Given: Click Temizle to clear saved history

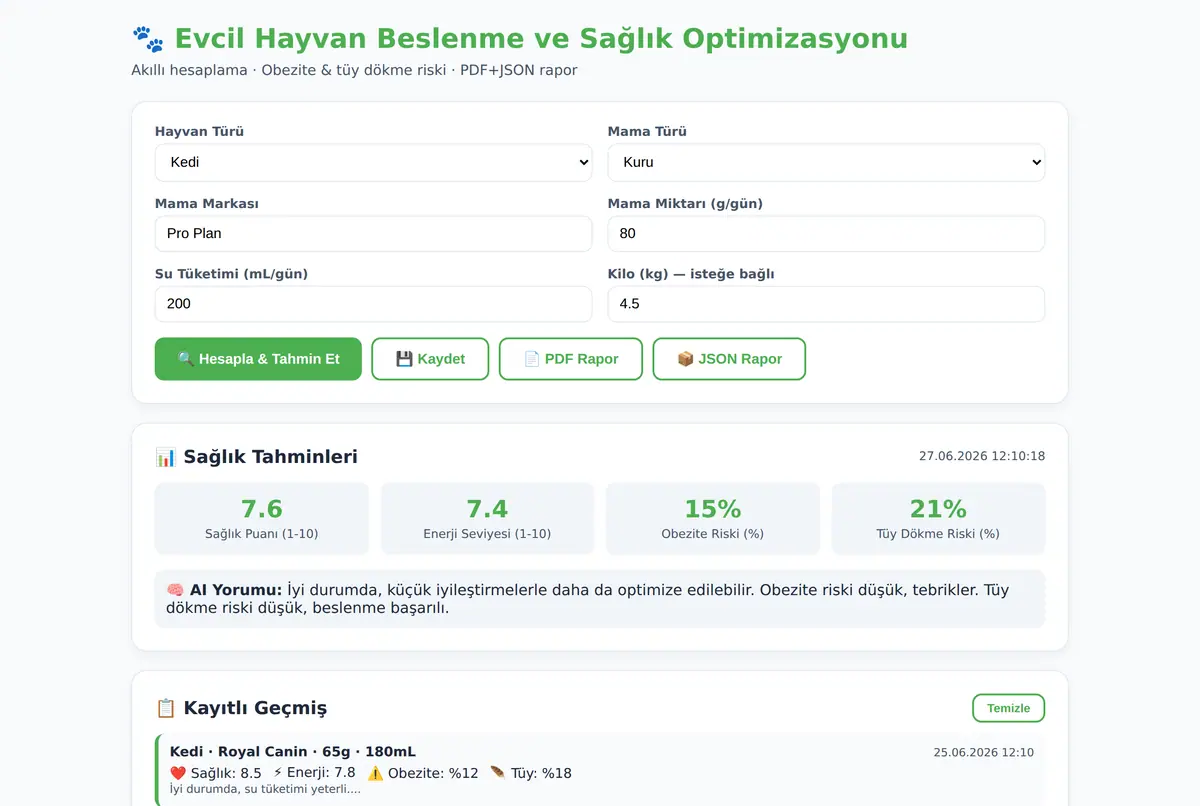Looking at the screenshot, I should 1008,708.
